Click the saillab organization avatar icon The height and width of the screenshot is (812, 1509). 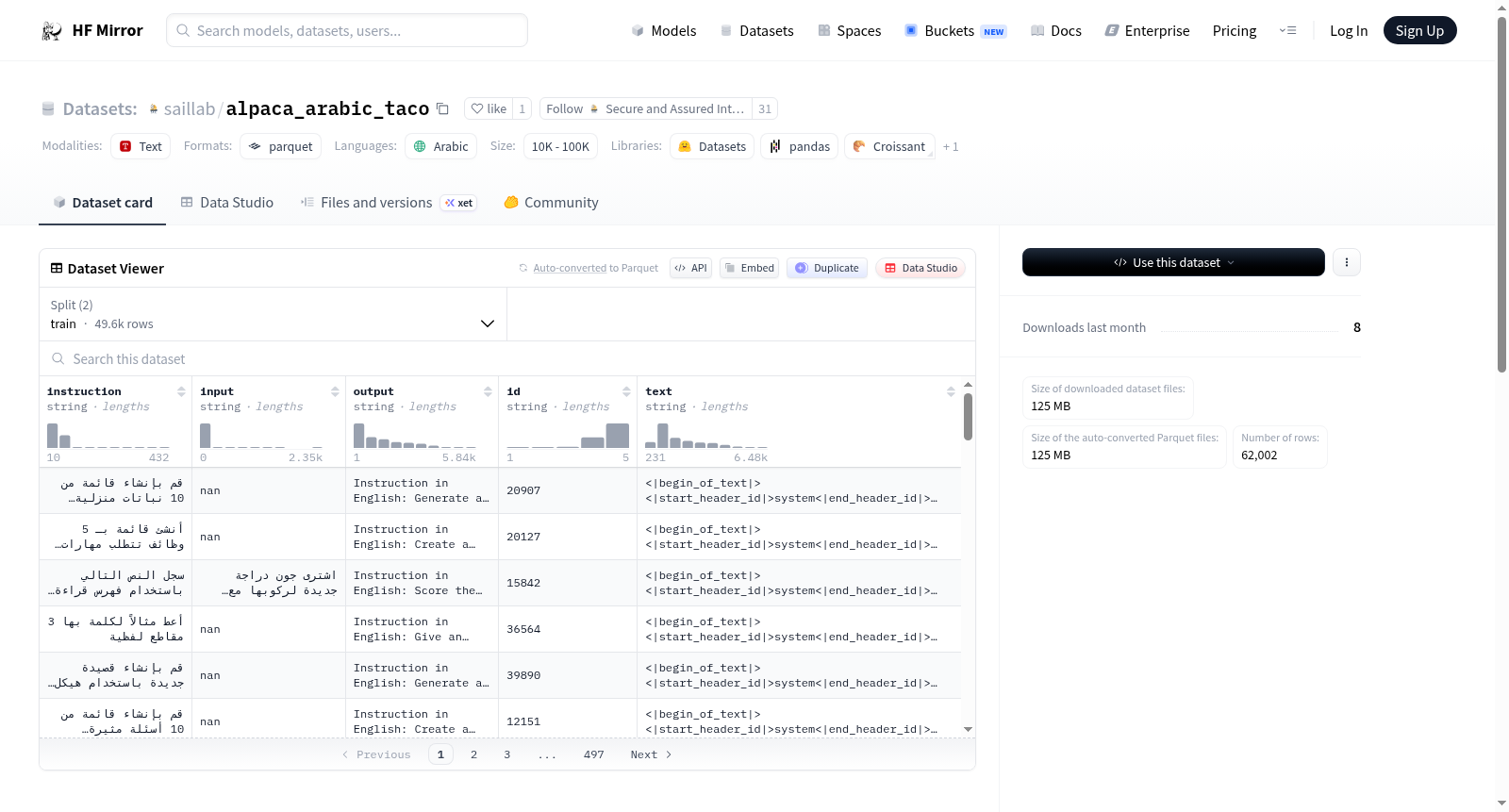coord(154,109)
